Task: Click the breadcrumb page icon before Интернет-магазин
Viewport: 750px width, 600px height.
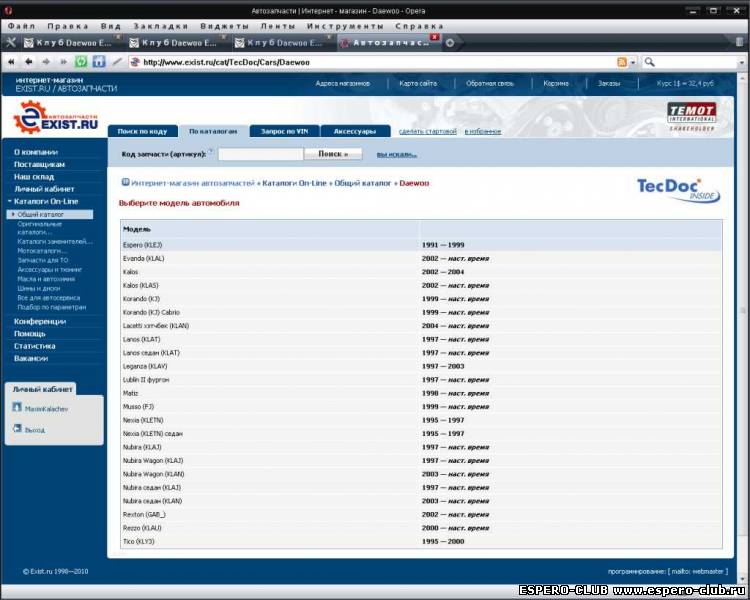Action: click(x=125, y=182)
